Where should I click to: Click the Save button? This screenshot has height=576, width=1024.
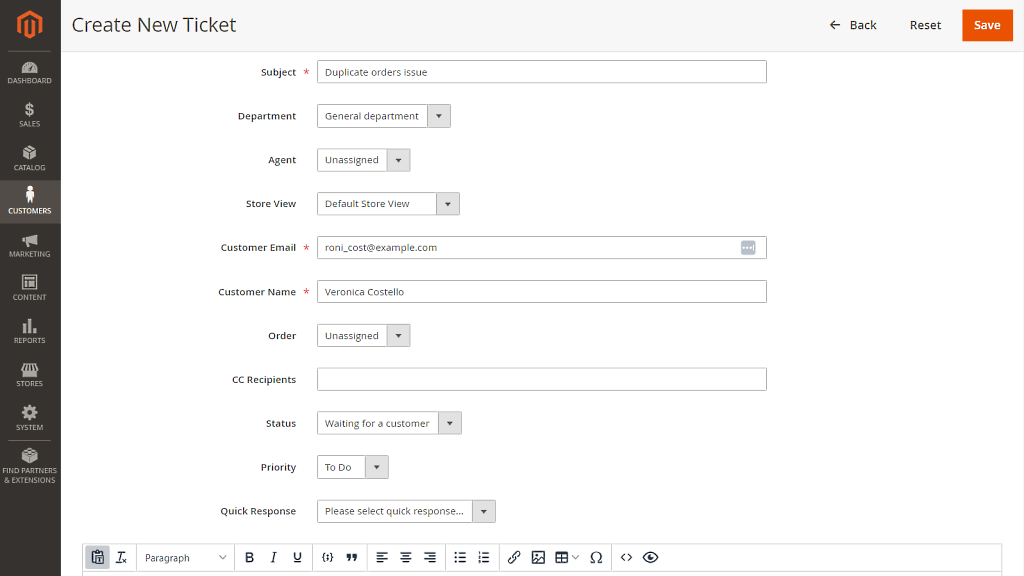pyautogui.click(x=987, y=25)
